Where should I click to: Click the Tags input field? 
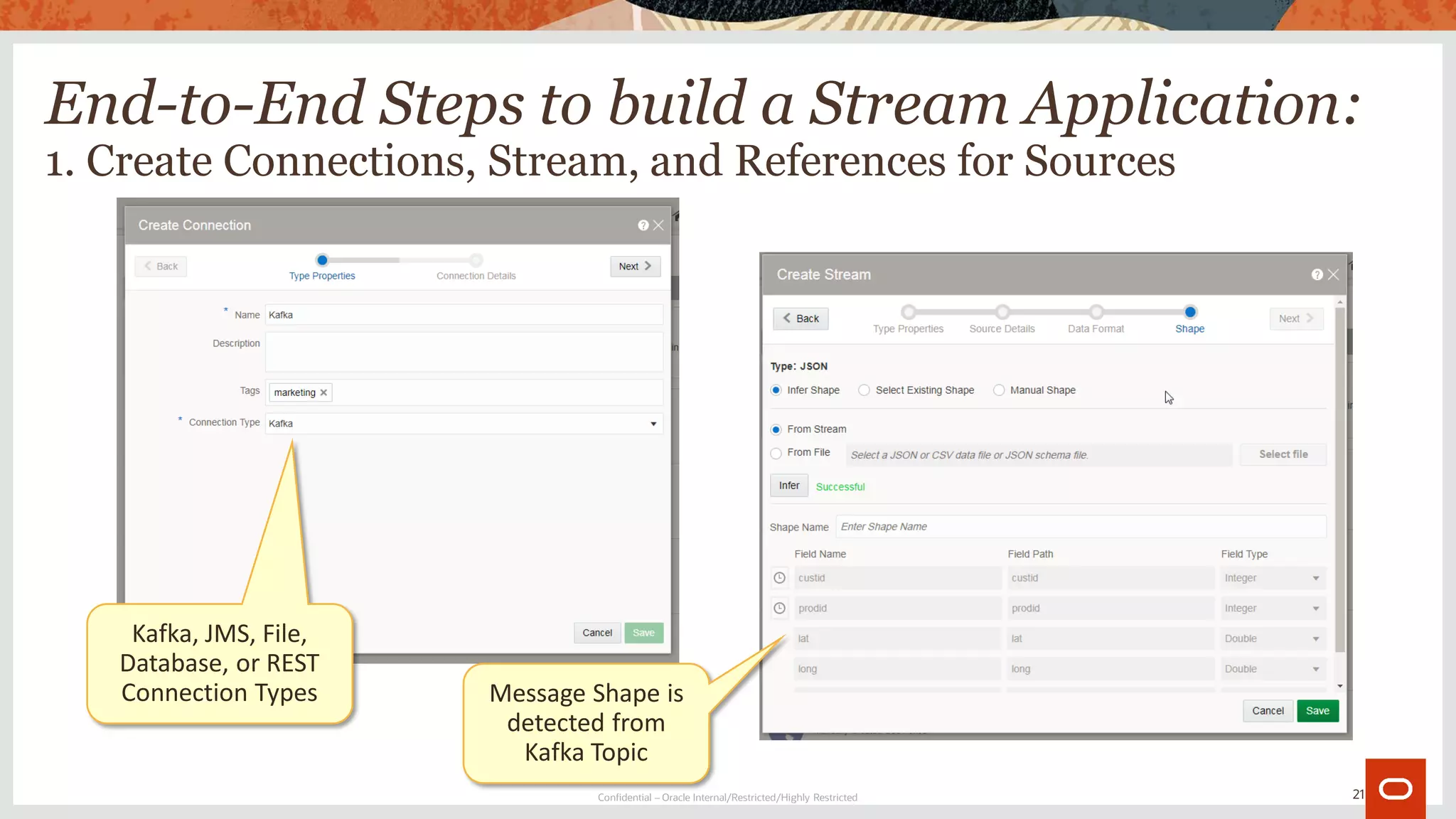pos(464,392)
